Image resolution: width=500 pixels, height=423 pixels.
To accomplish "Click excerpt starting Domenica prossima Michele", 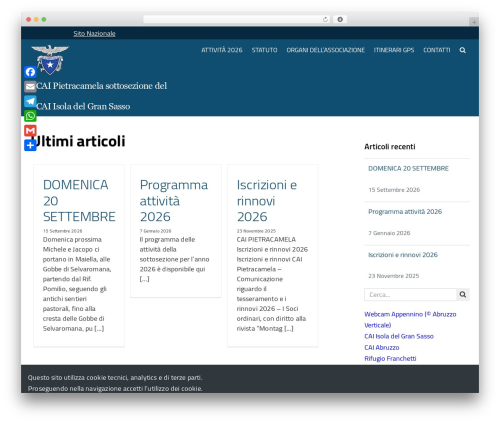I will (x=77, y=284).
